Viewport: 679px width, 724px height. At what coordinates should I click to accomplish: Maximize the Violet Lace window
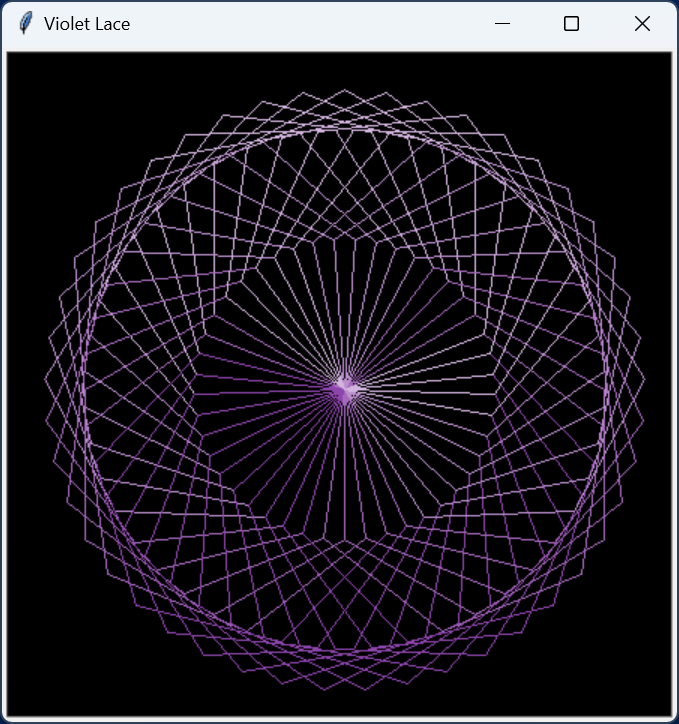point(571,23)
